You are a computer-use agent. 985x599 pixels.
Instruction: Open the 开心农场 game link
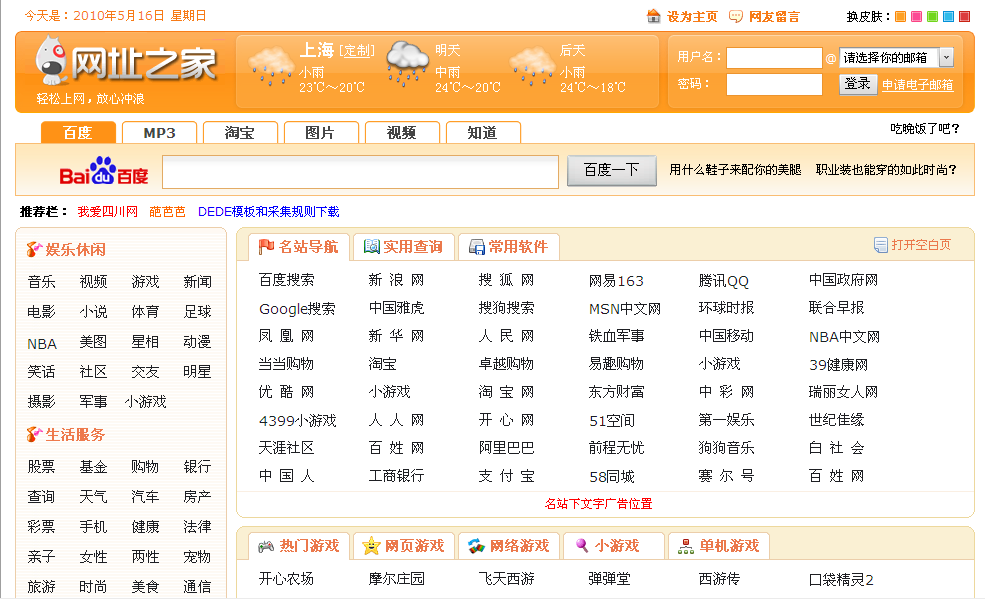coord(286,578)
